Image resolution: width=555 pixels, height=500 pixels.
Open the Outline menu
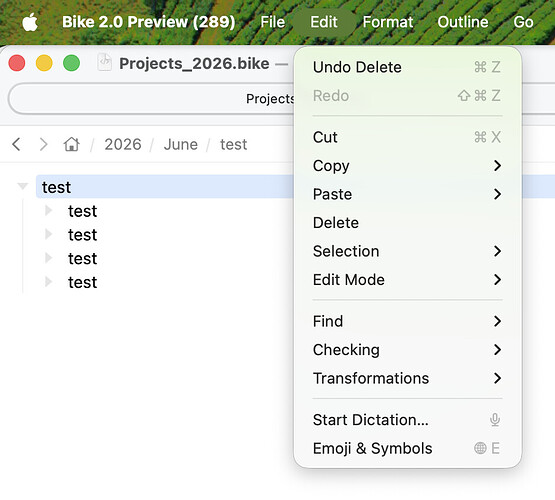coord(463,22)
